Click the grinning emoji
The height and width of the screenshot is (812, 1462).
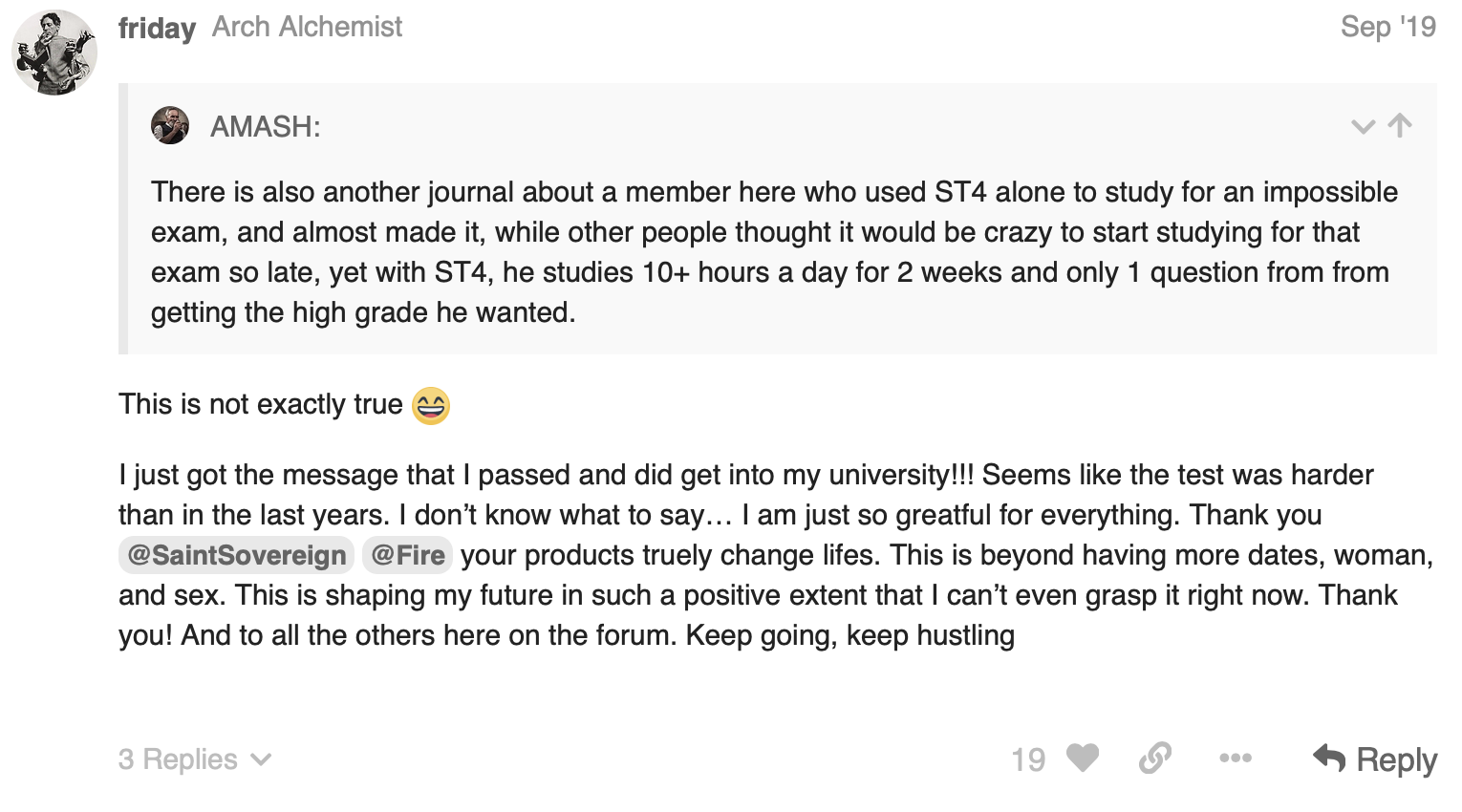point(431,405)
